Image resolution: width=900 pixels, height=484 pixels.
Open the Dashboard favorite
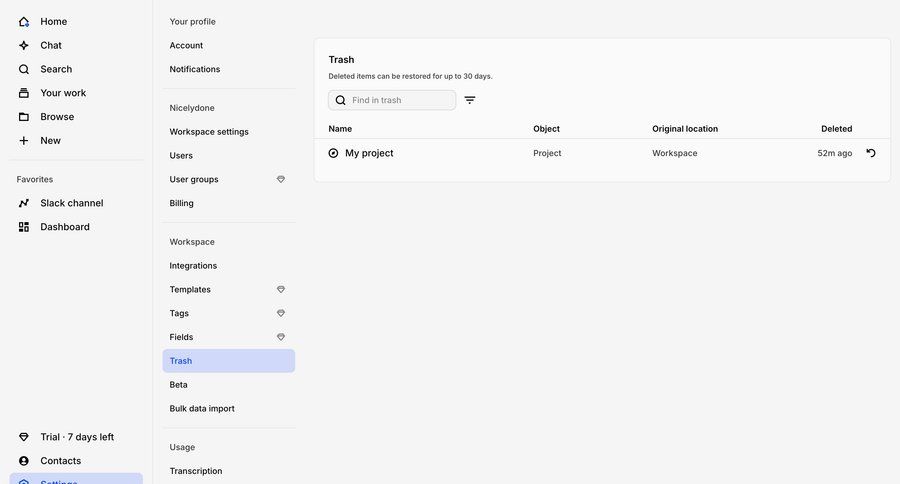[x=64, y=227]
